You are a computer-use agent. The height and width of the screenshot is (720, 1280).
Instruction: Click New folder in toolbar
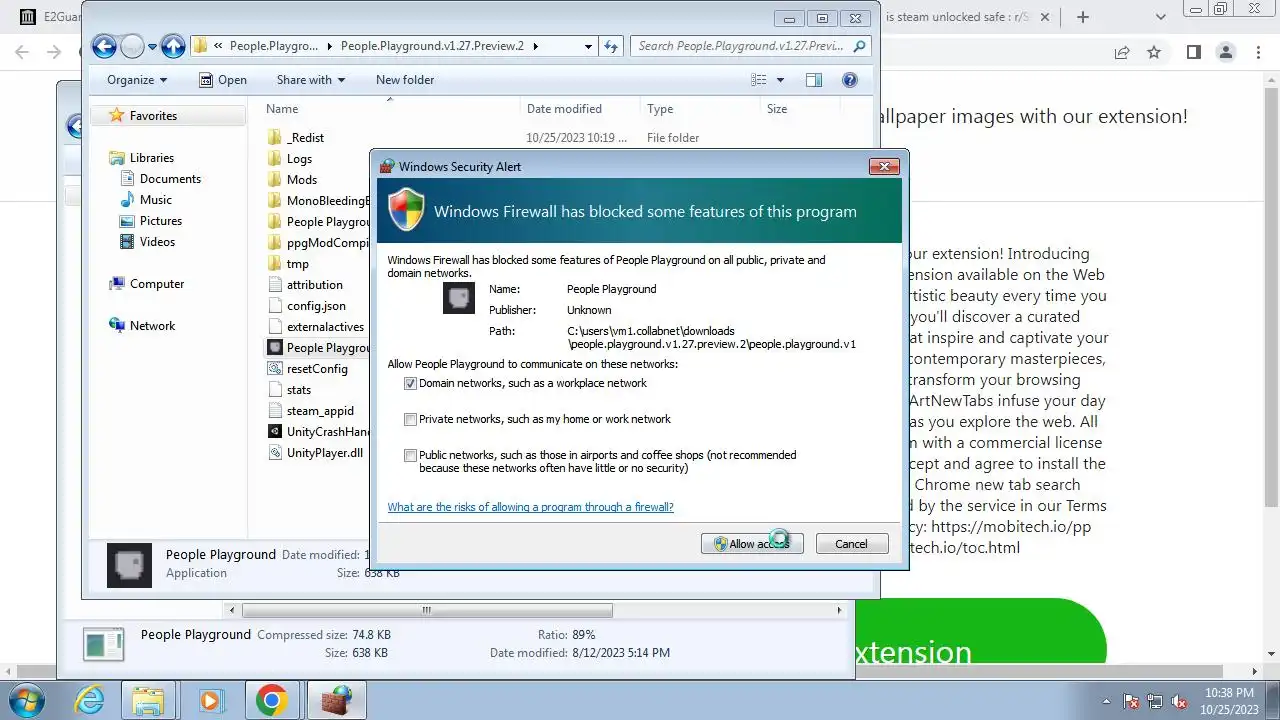(x=405, y=80)
